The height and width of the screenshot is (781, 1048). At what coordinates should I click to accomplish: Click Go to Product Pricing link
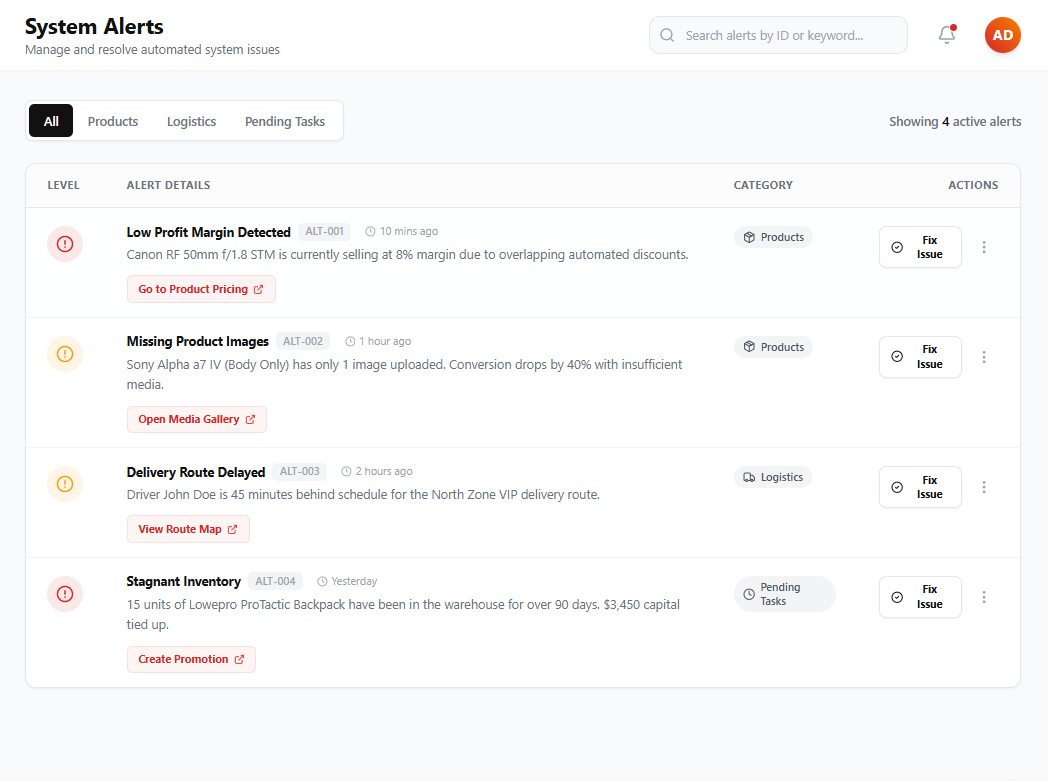(201, 289)
